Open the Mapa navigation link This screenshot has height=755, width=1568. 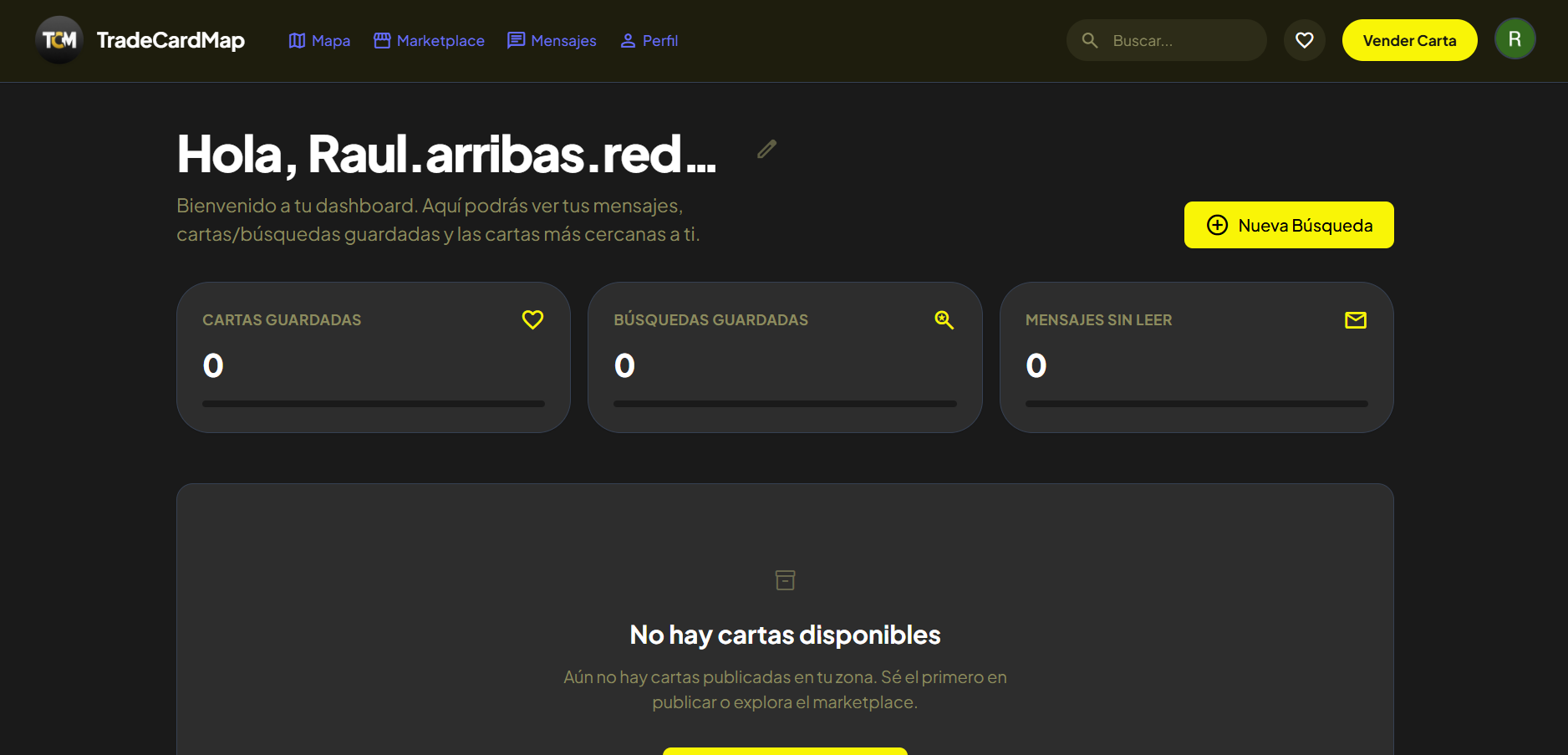[x=319, y=40]
